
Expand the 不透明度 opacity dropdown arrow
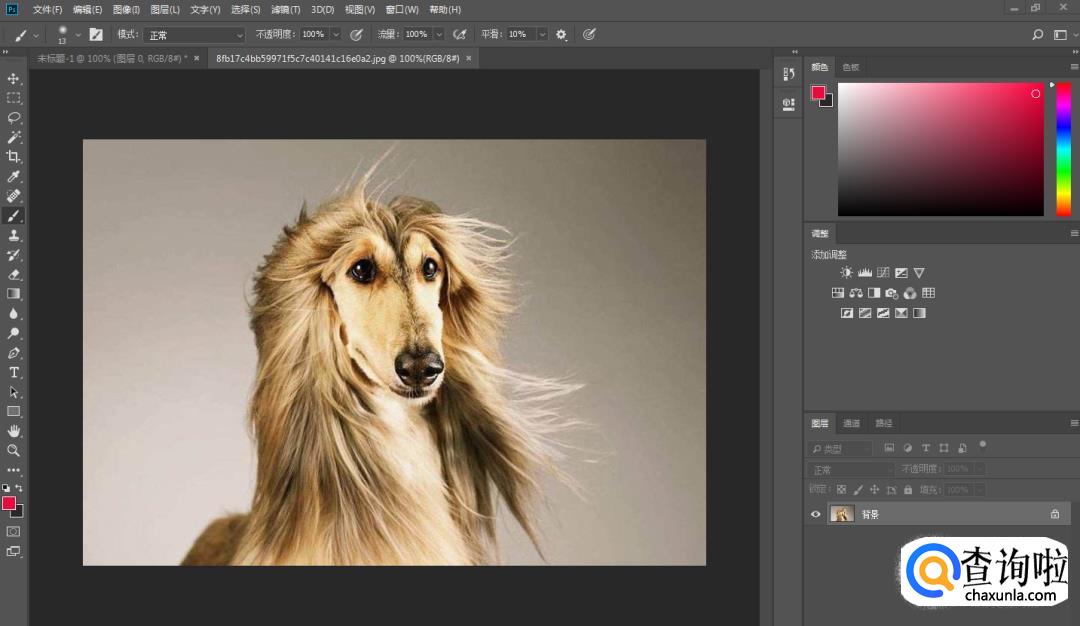point(335,34)
